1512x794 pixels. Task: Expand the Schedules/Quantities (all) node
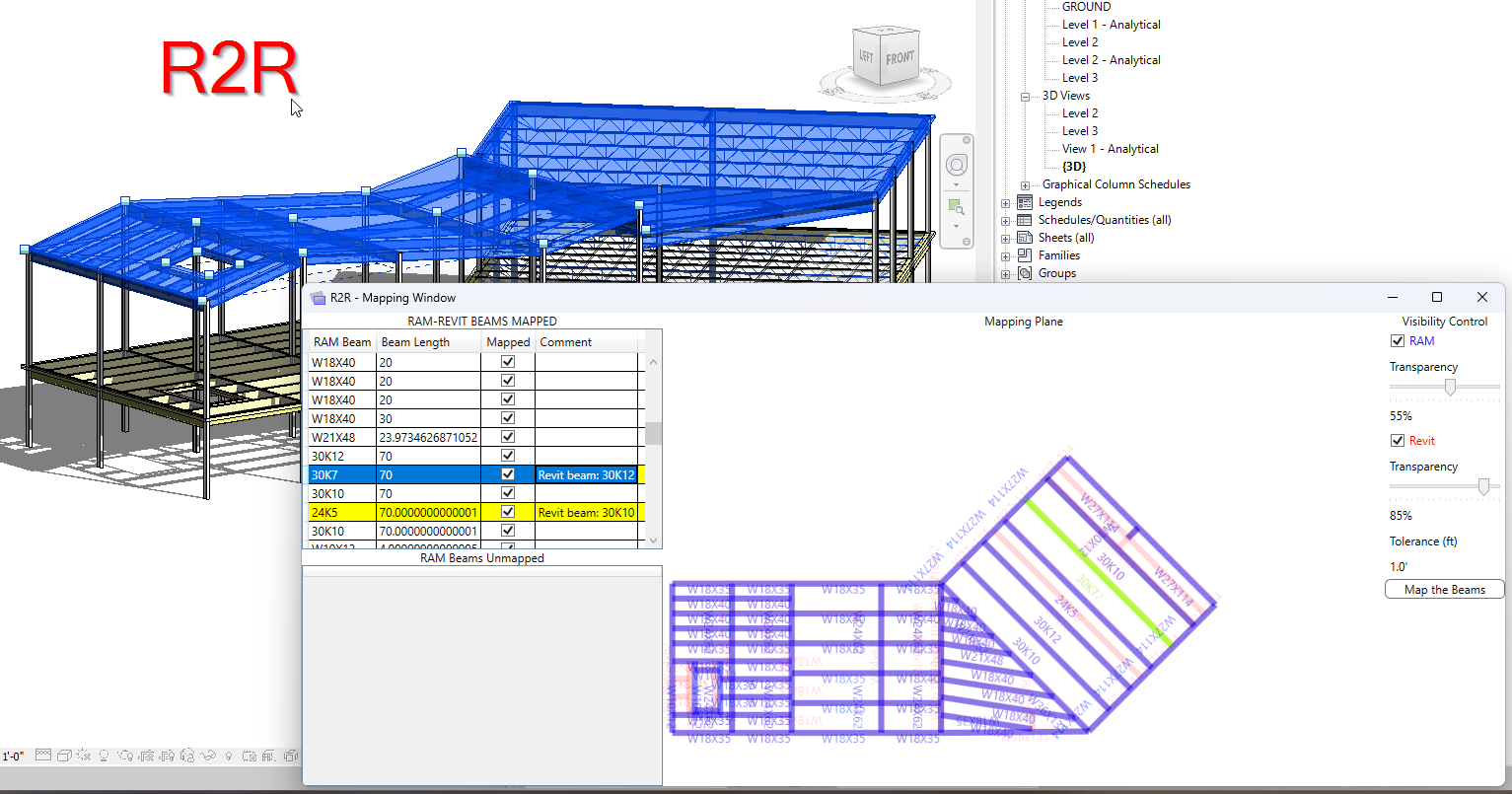tap(1006, 221)
